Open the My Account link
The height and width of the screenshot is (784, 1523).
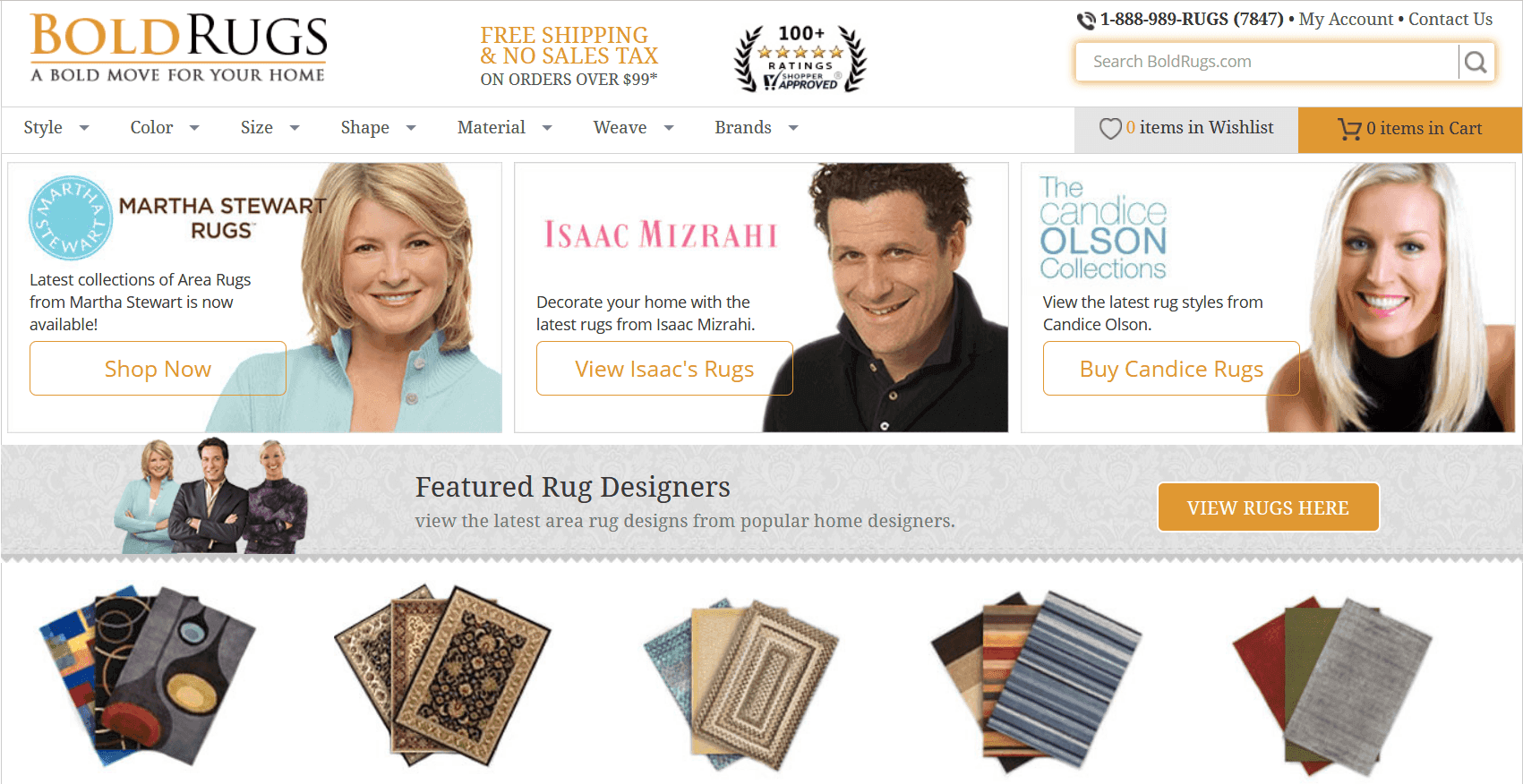1345,20
